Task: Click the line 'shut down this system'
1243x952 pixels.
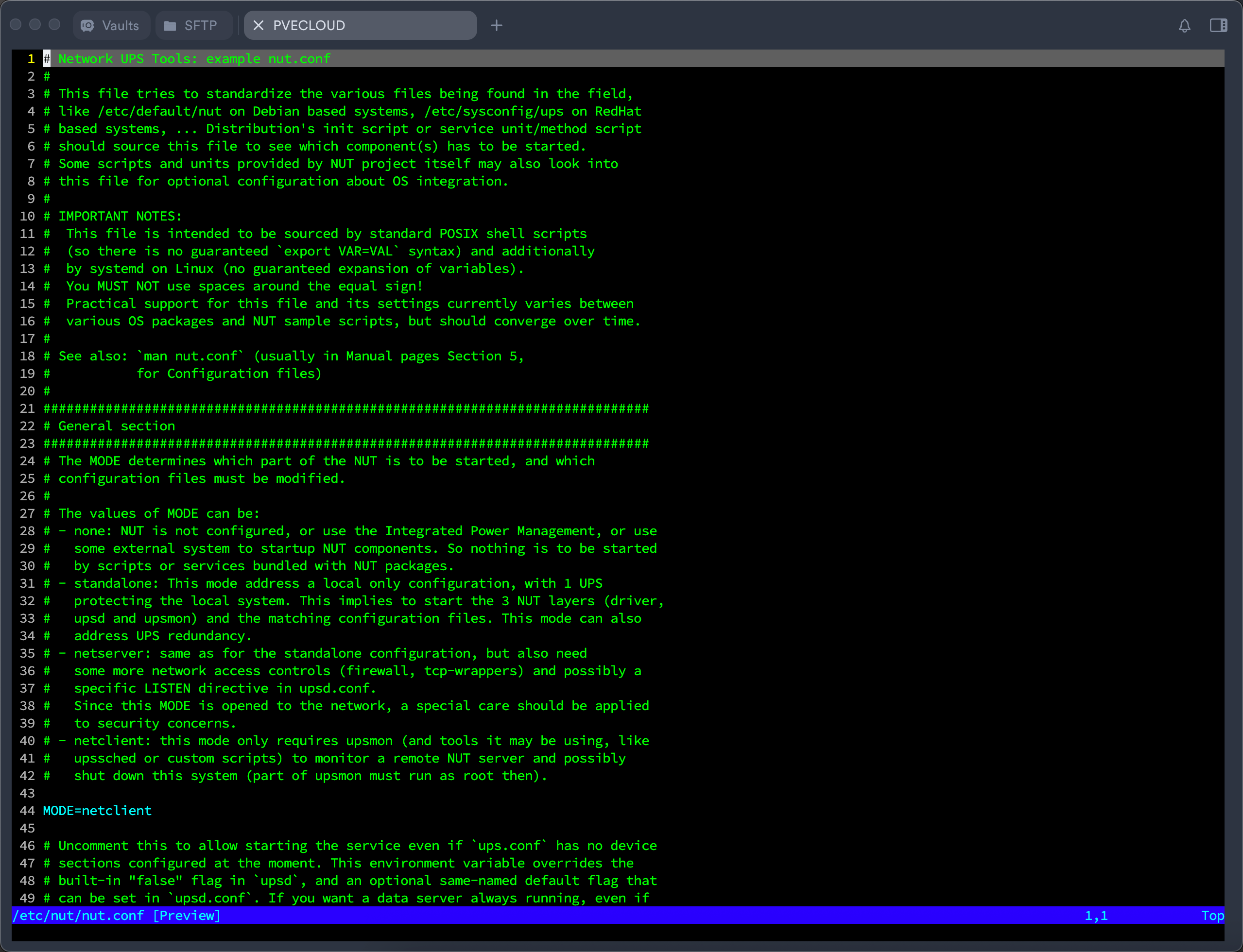Action: pyautogui.click(x=295, y=776)
